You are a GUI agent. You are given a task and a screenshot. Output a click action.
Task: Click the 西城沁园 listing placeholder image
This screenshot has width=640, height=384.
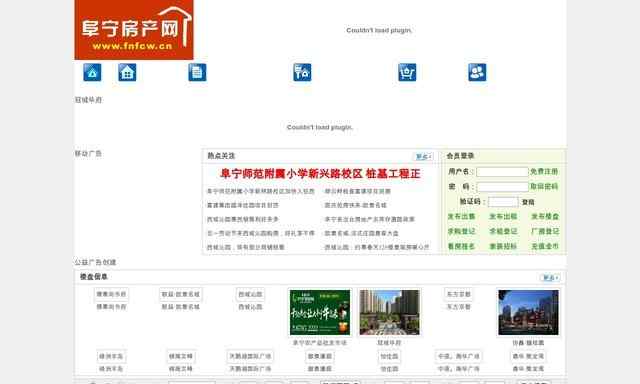[250, 294]
